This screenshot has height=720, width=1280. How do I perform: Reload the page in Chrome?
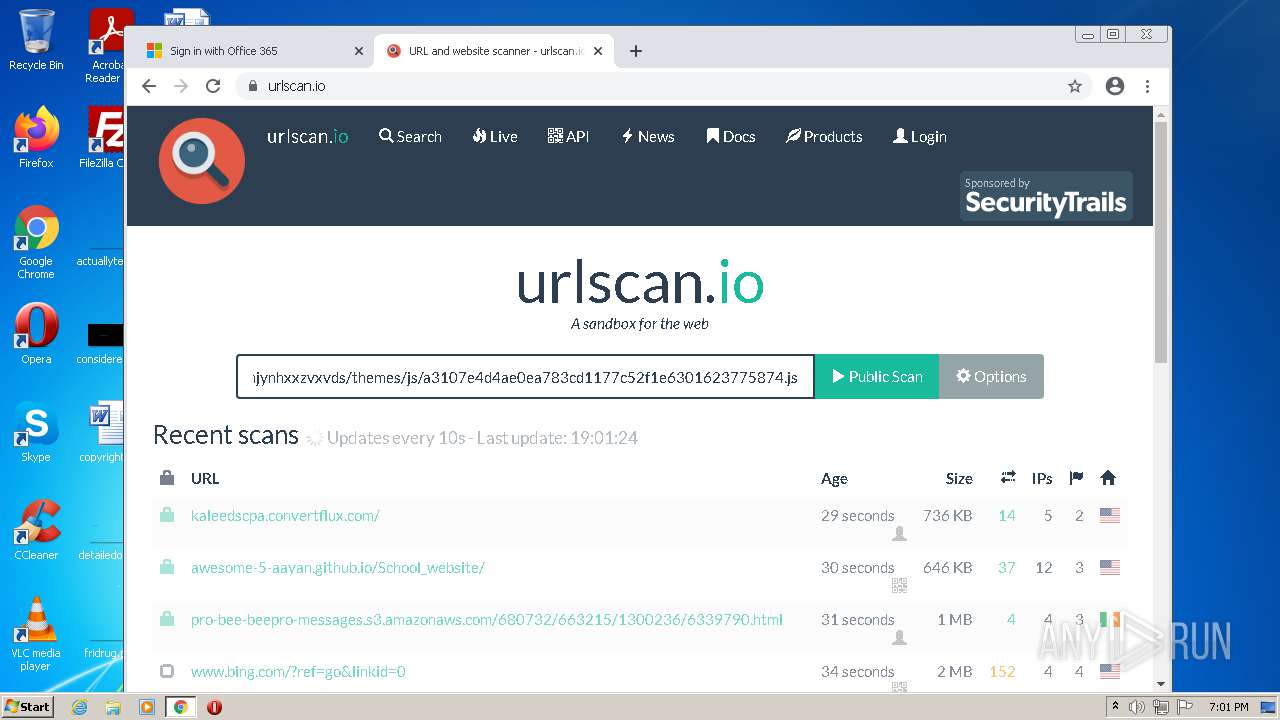pos(213,86)
